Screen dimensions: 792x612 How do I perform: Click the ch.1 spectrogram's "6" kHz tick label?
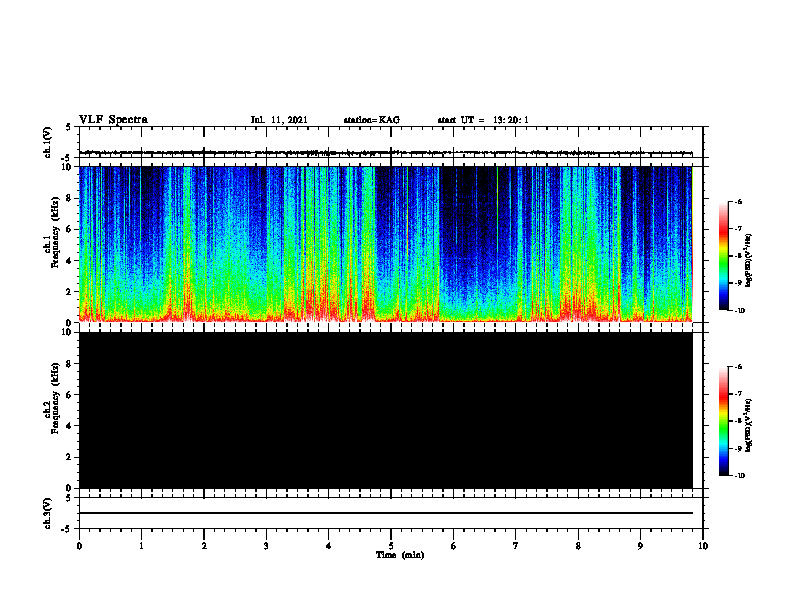[69, 229]
